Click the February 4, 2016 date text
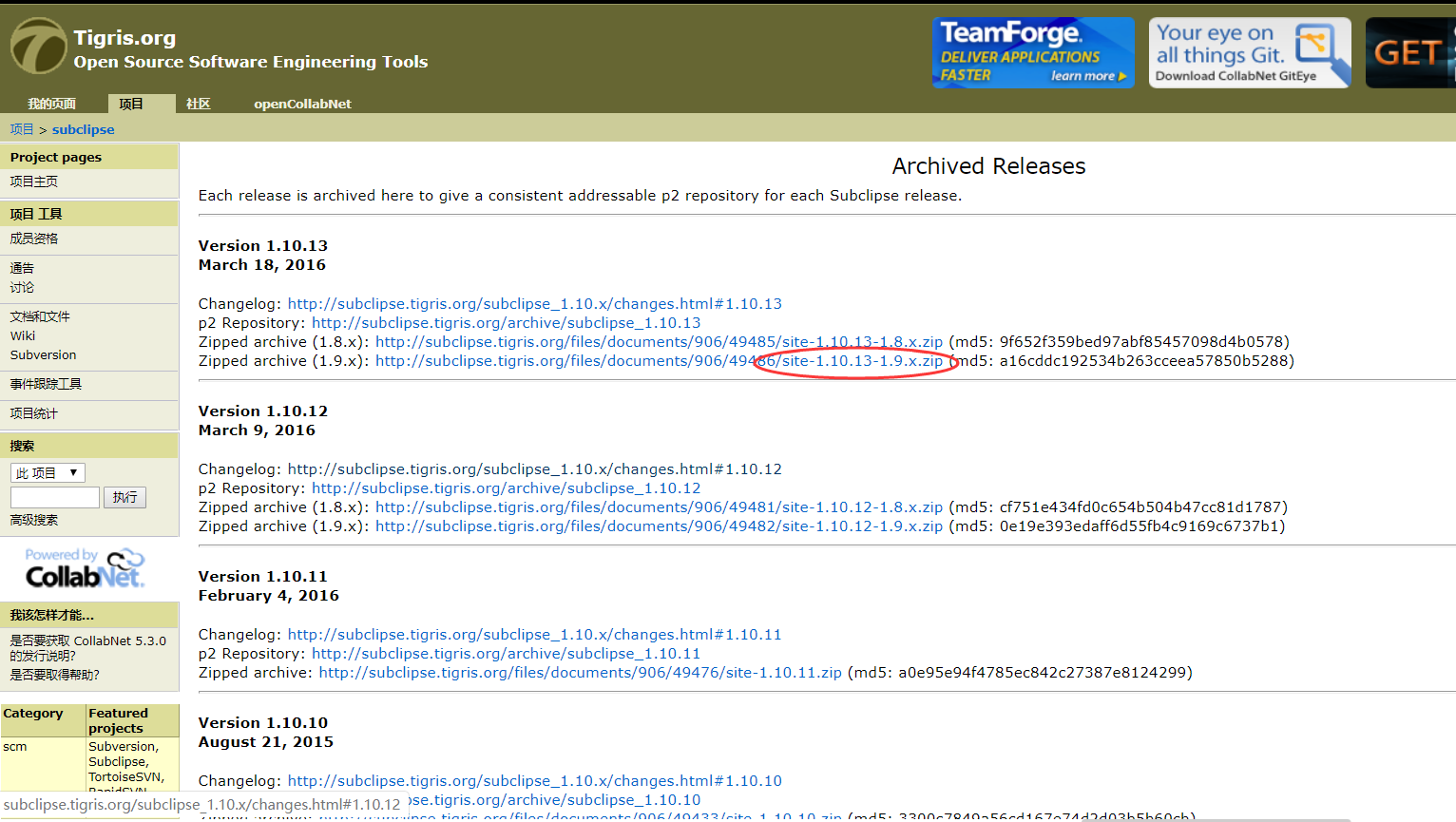 [269, 596]
